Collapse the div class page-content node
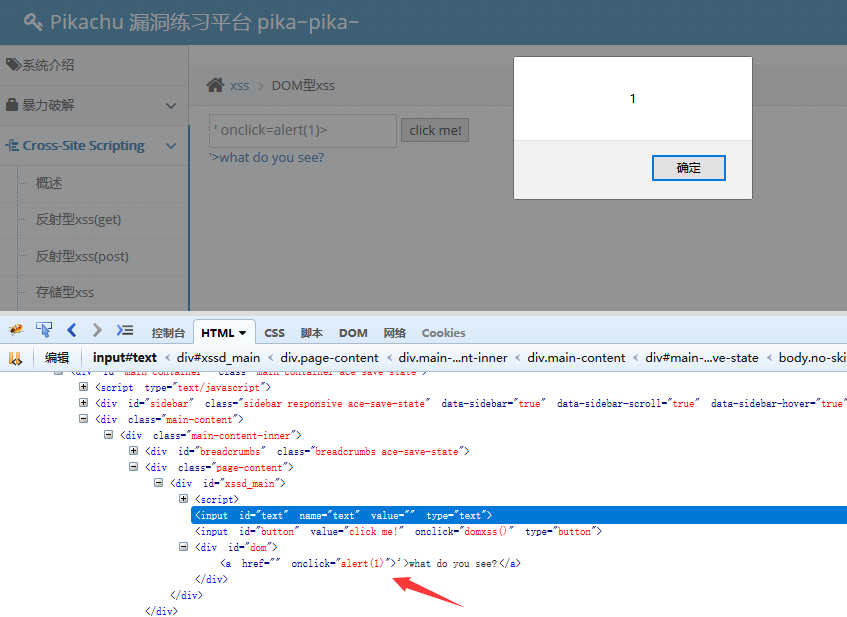 point(133,467)
